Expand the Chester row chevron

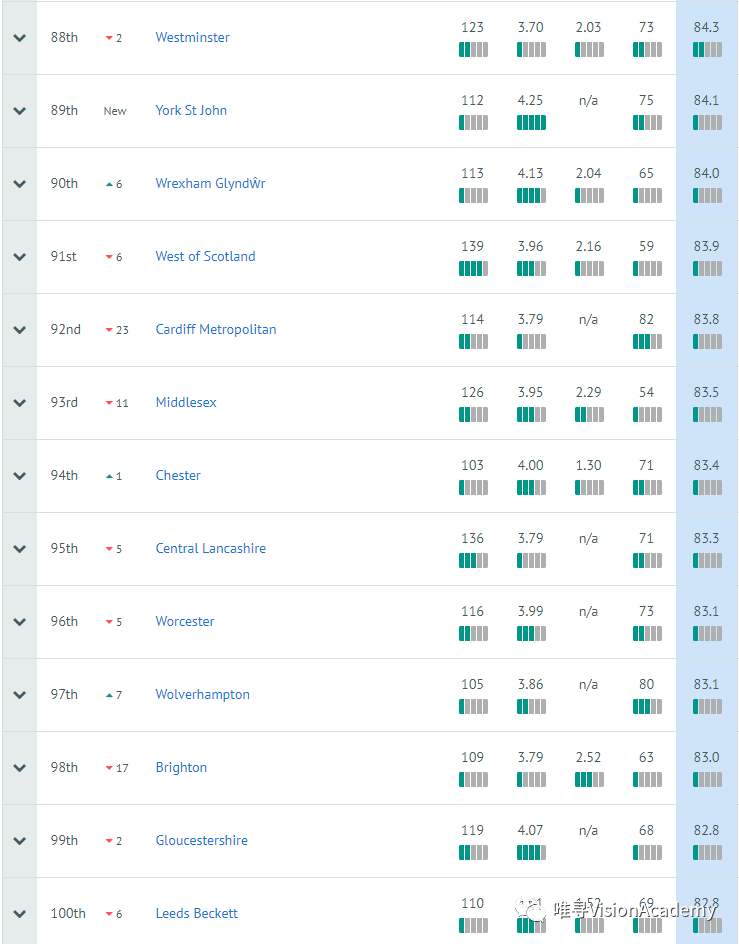(x=20, y=476)
